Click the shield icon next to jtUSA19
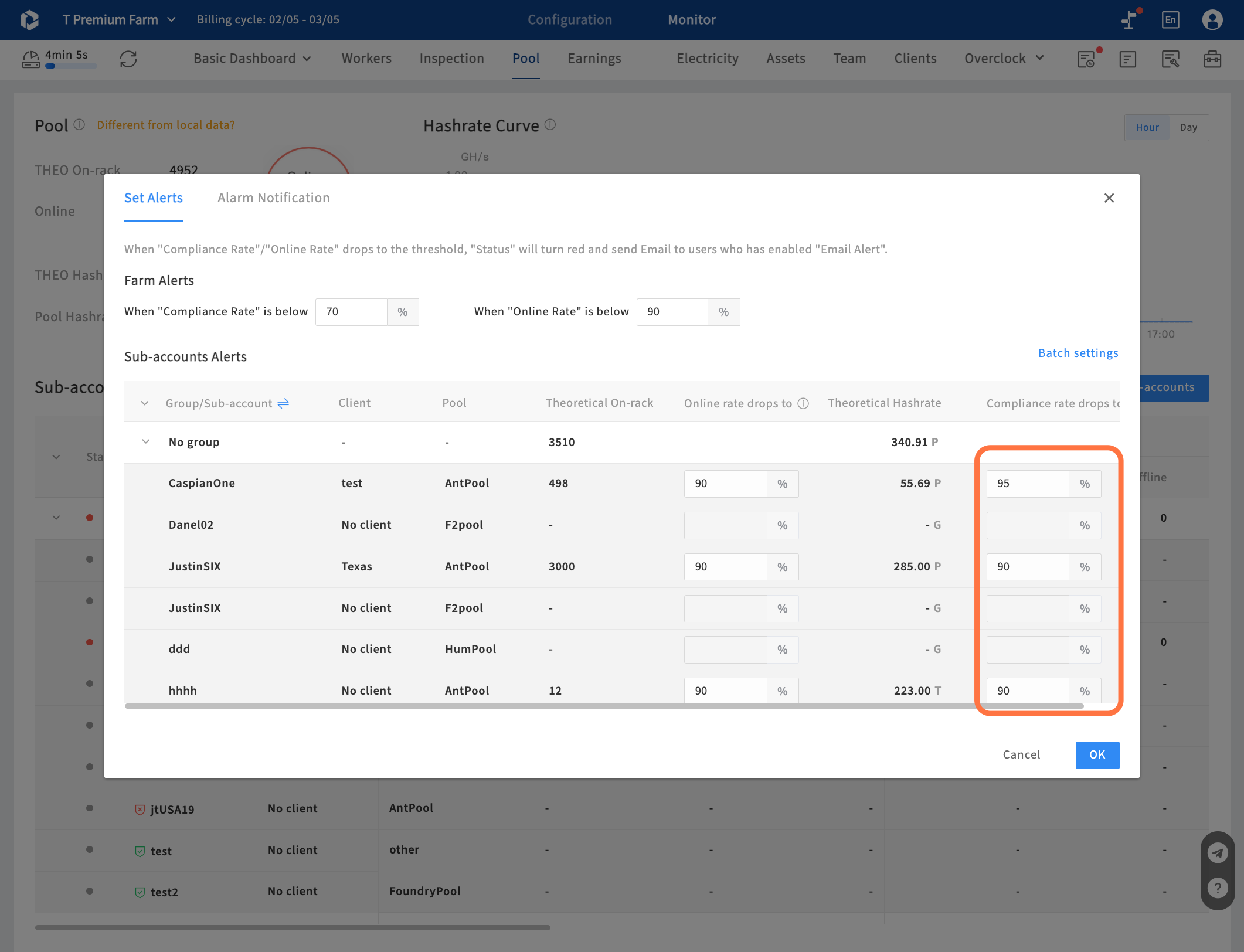Image resolution: width=1244 pixels, height=952 pixels. pyautogui.click(x=140, y=810)
